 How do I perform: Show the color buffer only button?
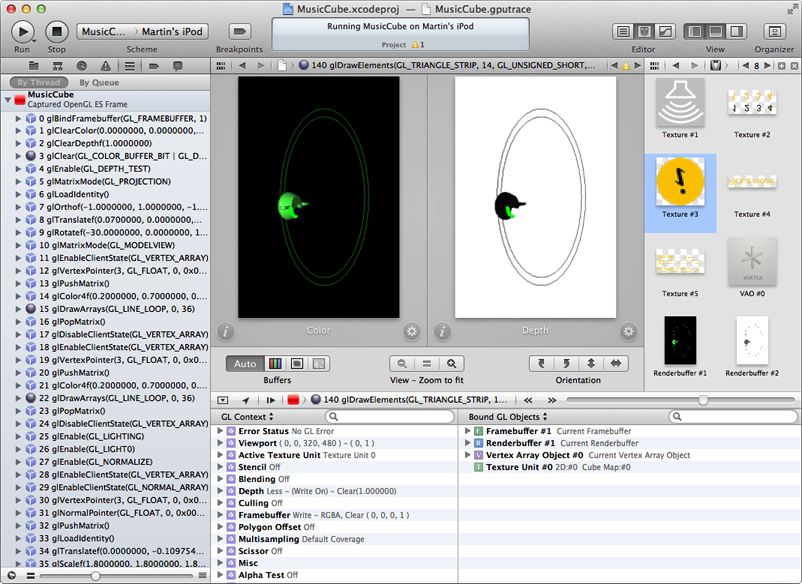pyautogui.click(x=275, y=364)
